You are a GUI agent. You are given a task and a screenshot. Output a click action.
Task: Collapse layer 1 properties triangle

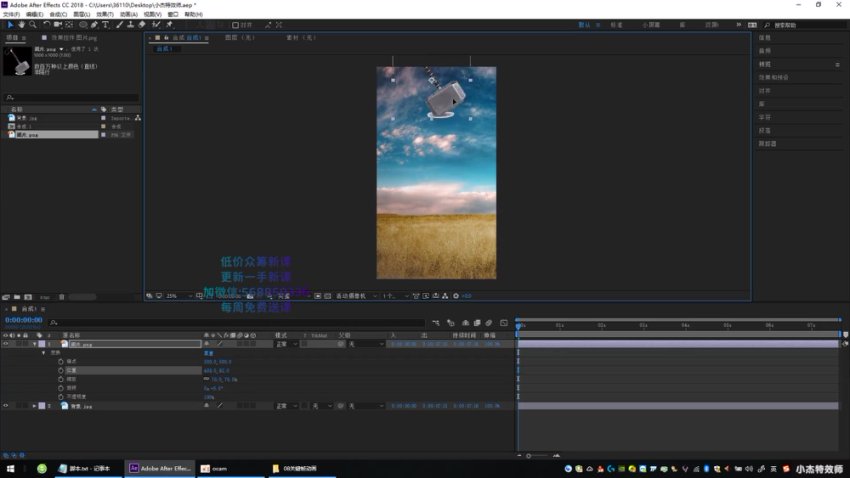coord(34,344)
